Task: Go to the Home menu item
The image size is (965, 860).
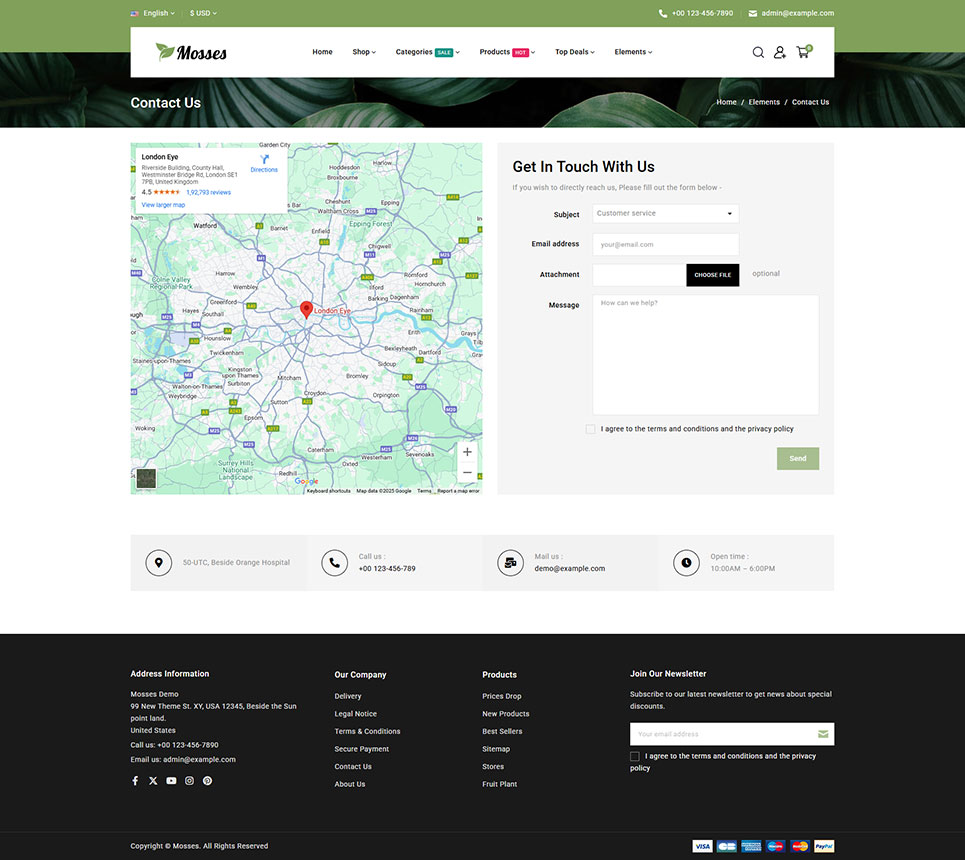Action: (322, 52)
